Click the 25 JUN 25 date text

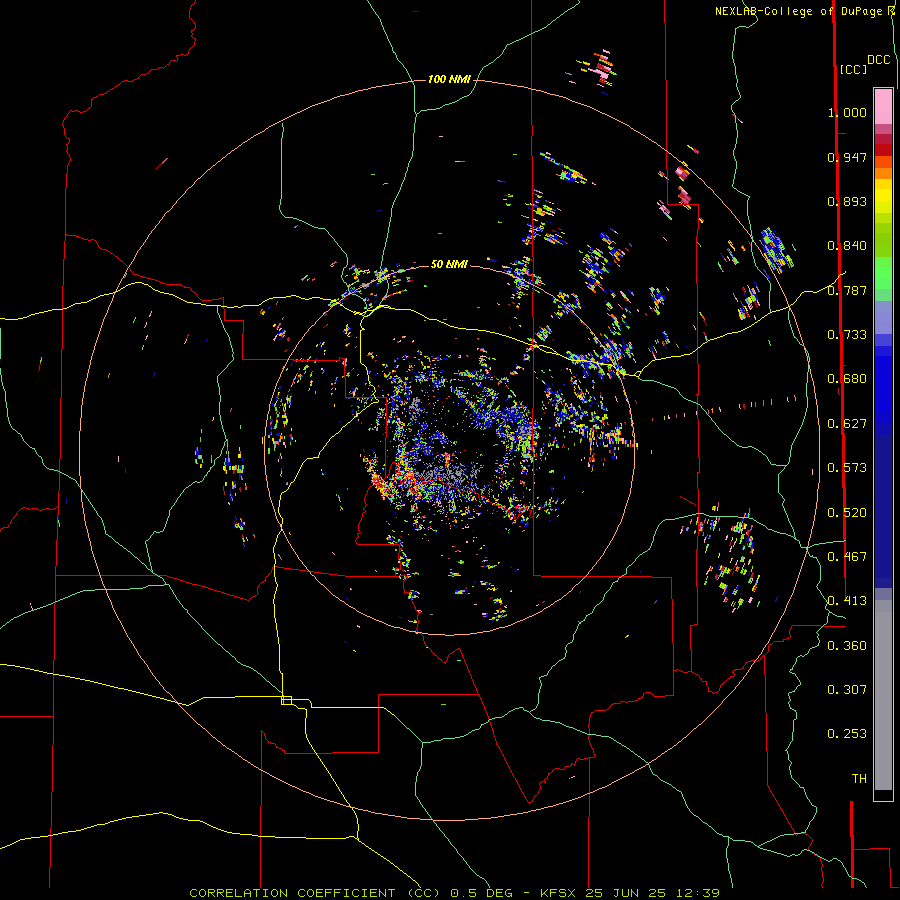click(626, 893)
